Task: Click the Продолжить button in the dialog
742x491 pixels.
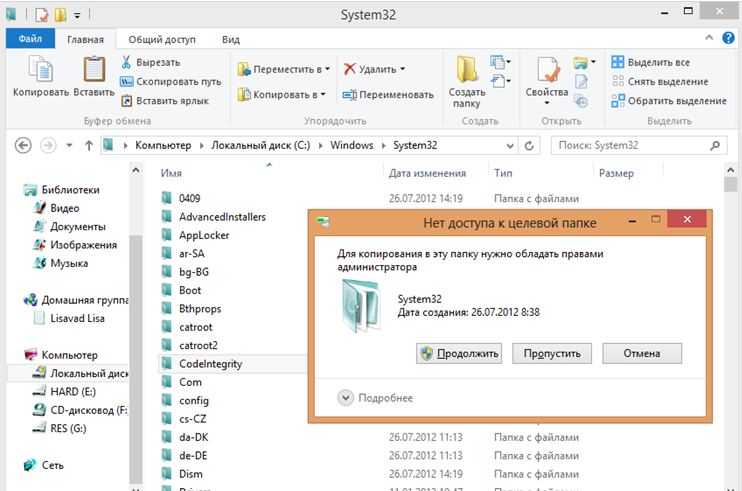Action: [x=459, y=353]
